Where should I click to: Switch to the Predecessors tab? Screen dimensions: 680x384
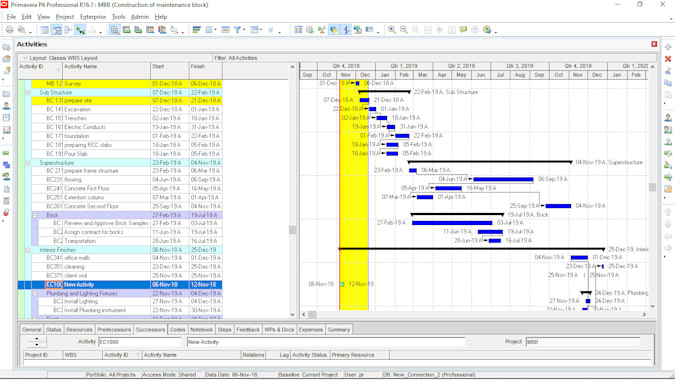[114, 330]
